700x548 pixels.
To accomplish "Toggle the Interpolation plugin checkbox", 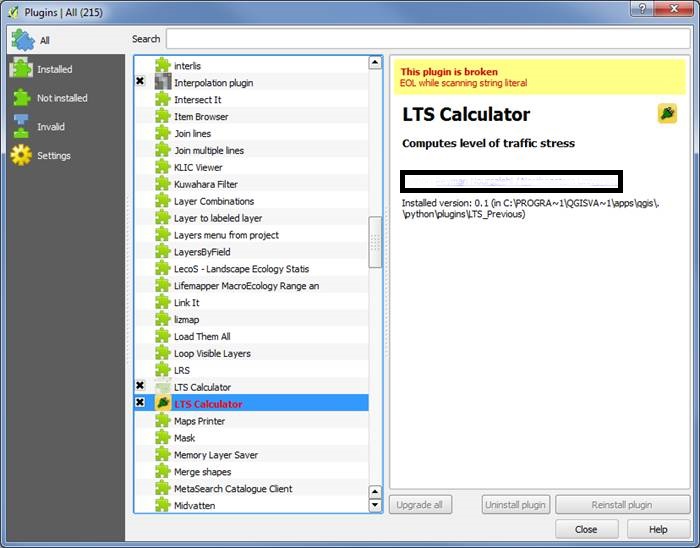I will point(140,81).
